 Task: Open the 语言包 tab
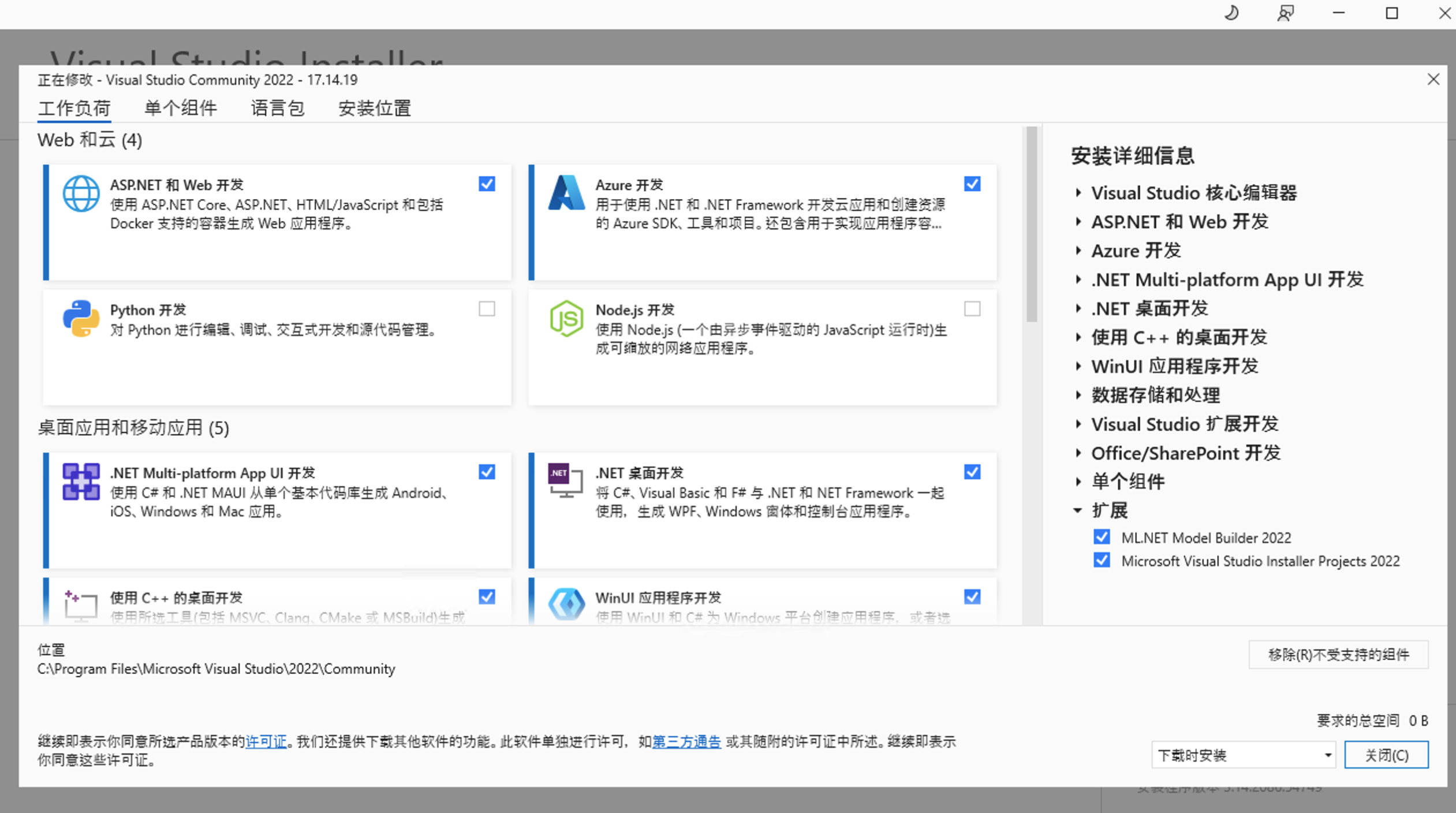point(277,108)
